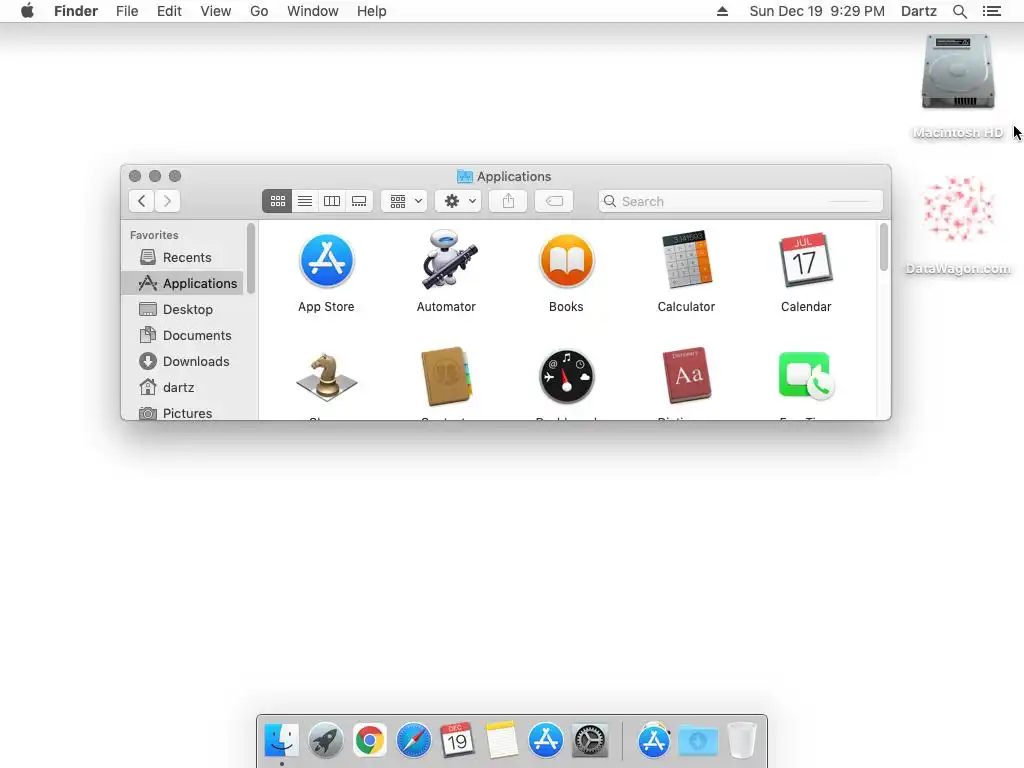Click the eject icon in menu bar

[x=722, y=11]
